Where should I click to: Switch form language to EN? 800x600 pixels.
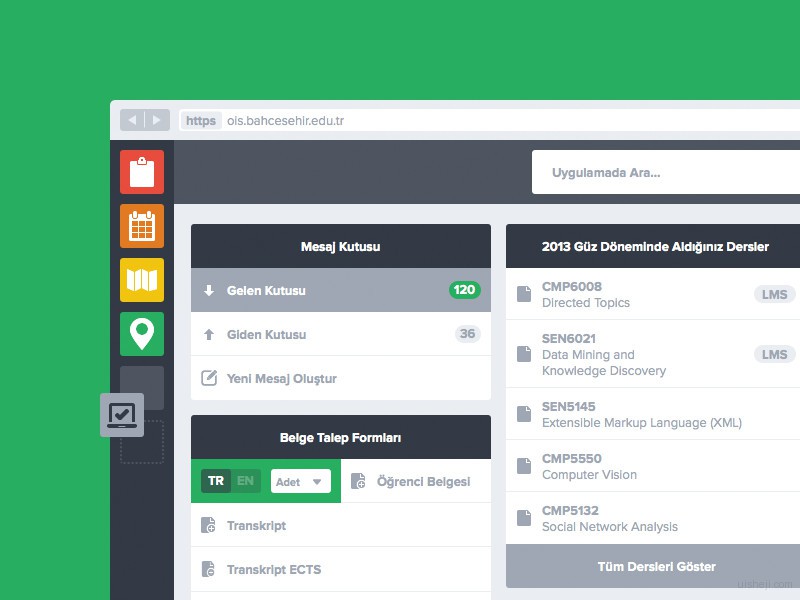245,481
